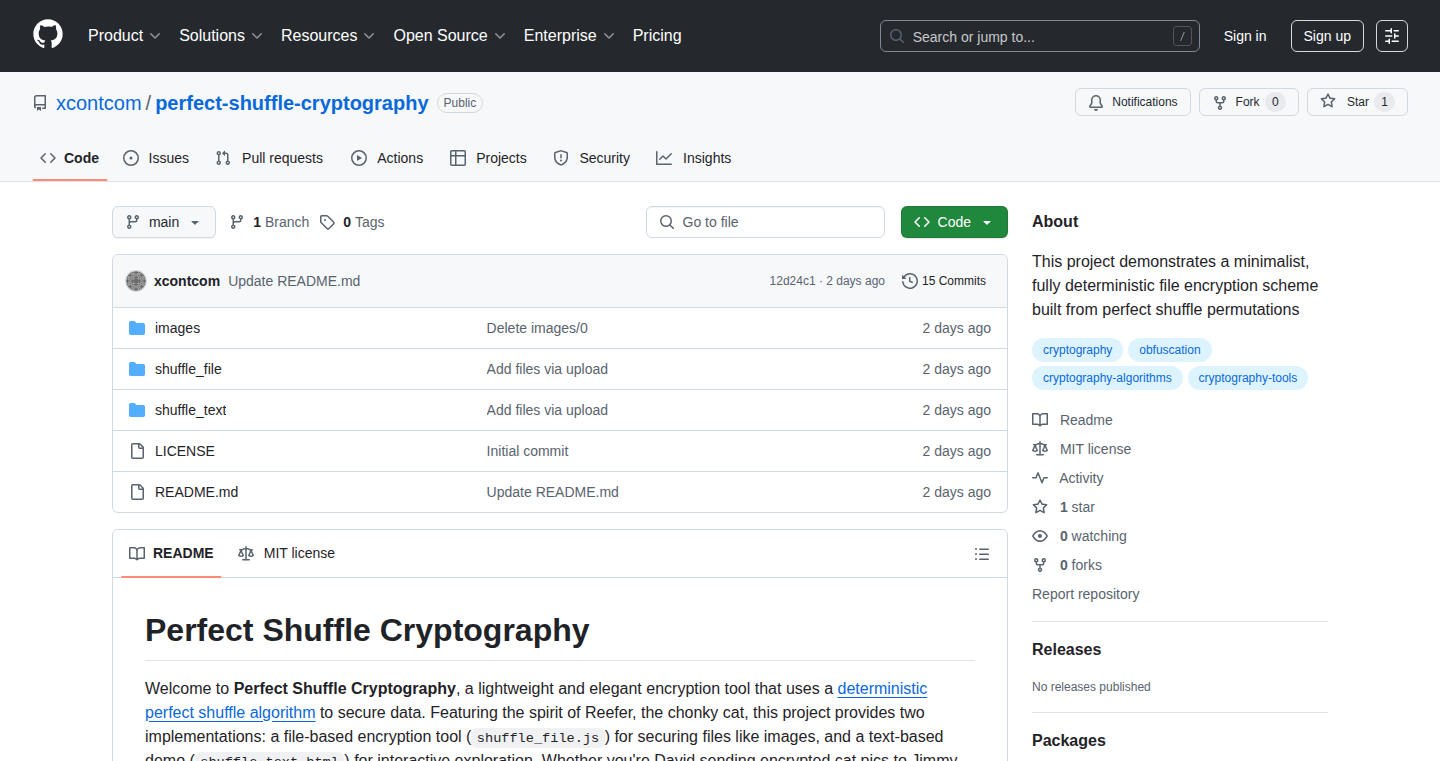Expand the Open Source menu
Image resolution: width=1440 pixels, height=761 pixels.
449,36
